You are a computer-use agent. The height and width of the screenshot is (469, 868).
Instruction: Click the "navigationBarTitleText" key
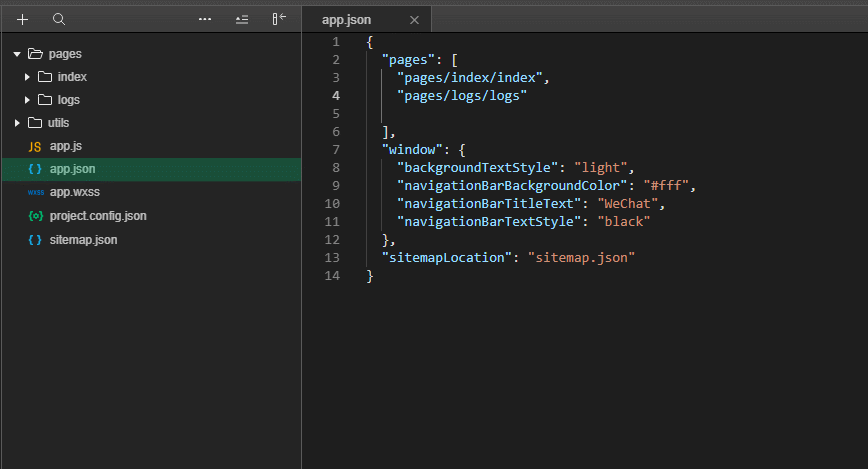point(489,204)
